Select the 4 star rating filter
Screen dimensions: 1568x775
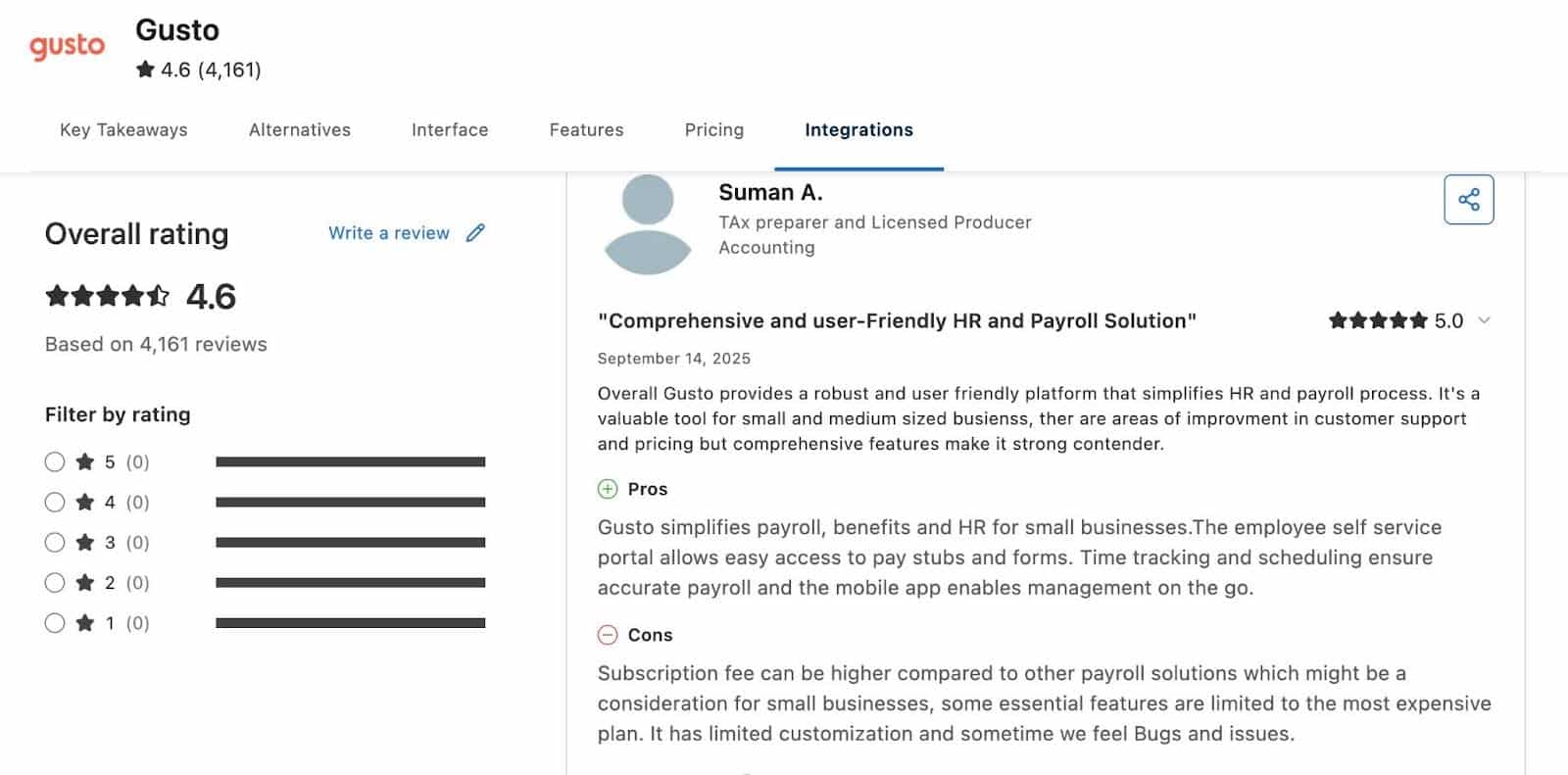point(55,502)
